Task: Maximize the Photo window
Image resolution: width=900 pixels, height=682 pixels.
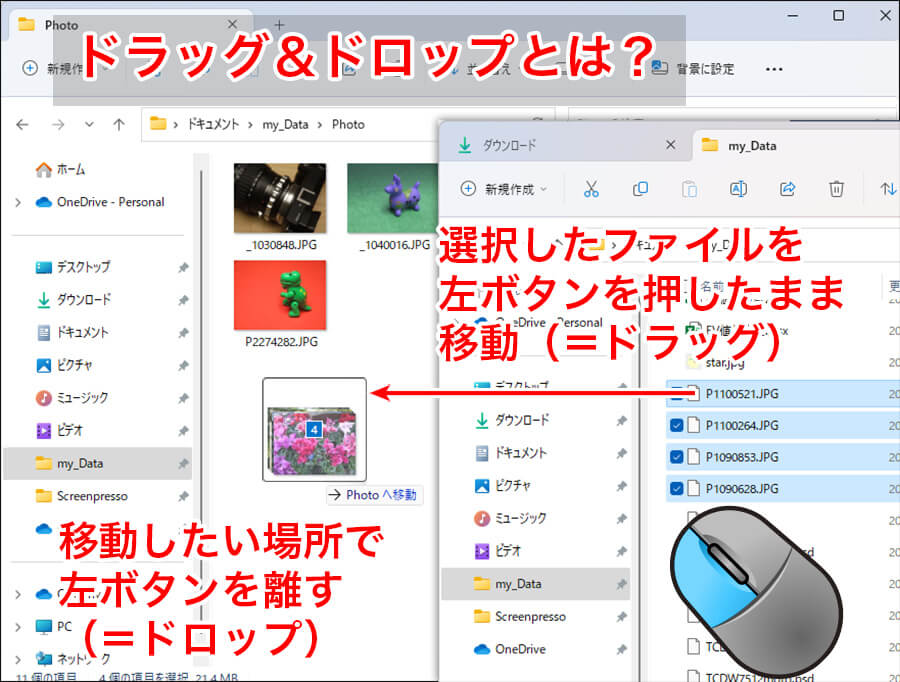Action: click(x=839, y=16)
